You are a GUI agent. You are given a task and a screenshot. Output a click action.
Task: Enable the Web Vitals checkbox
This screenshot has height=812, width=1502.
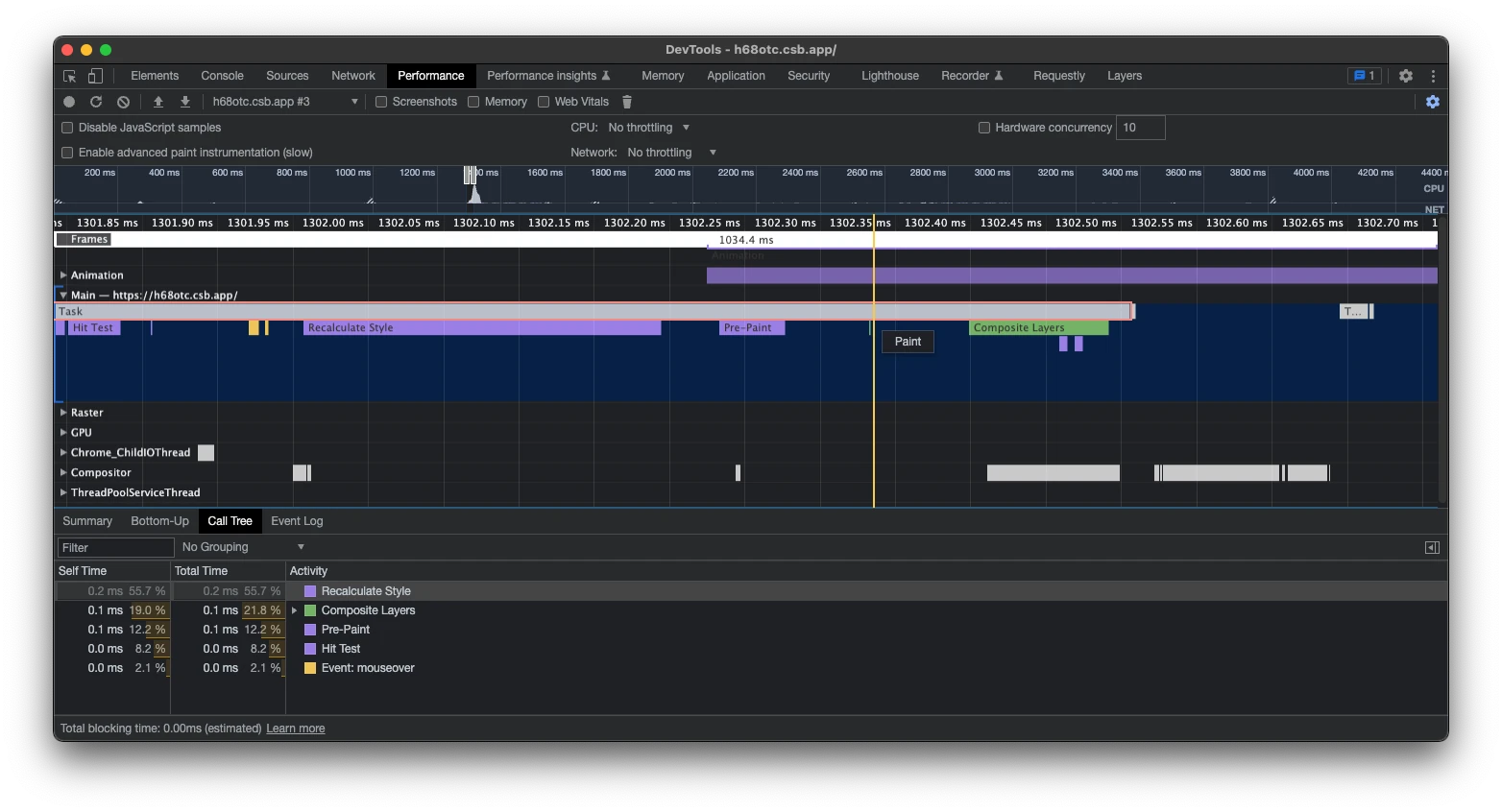pos(544,102)
